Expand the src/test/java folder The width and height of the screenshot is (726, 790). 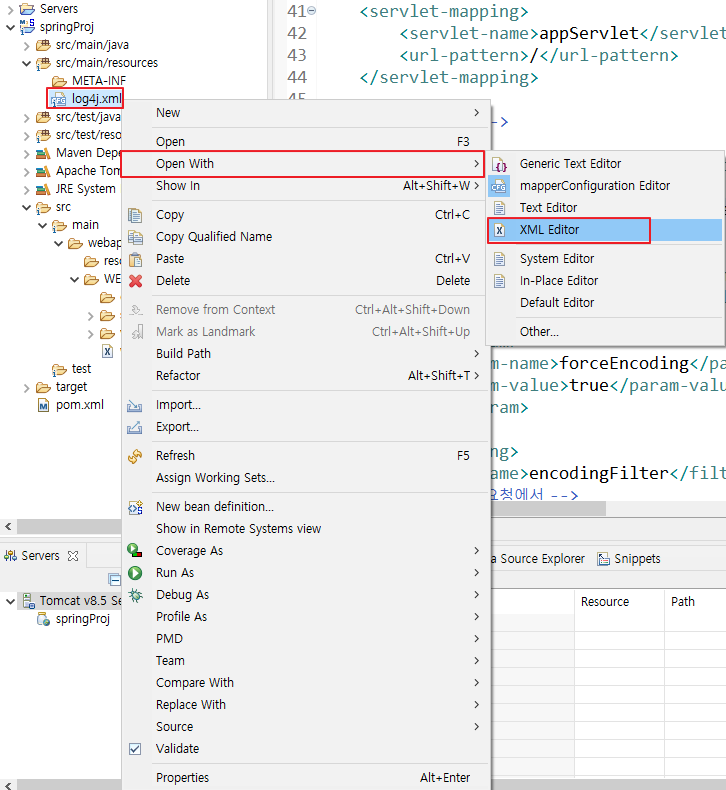26,118
